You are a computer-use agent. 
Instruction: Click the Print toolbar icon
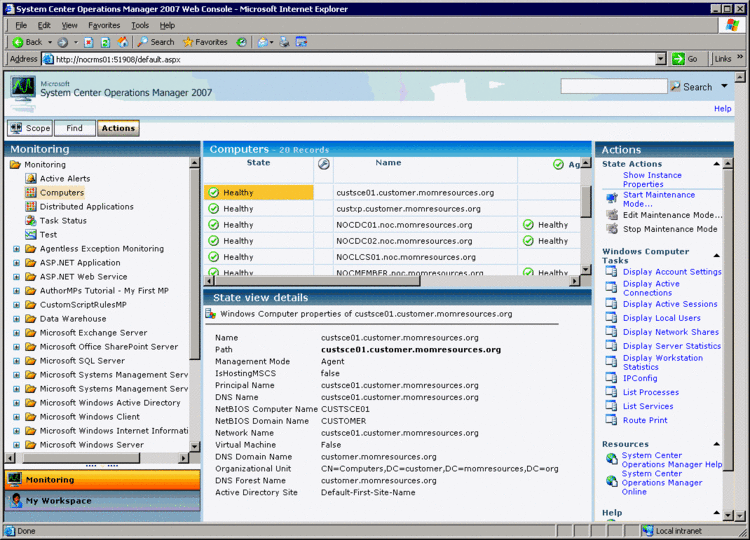pos(284,42)
